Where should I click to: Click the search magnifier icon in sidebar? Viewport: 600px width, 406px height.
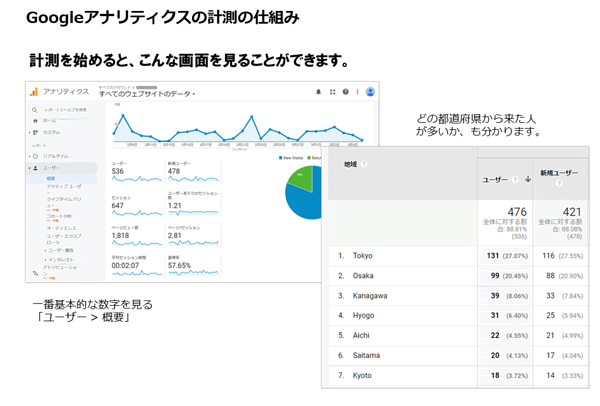pos(35,110)
